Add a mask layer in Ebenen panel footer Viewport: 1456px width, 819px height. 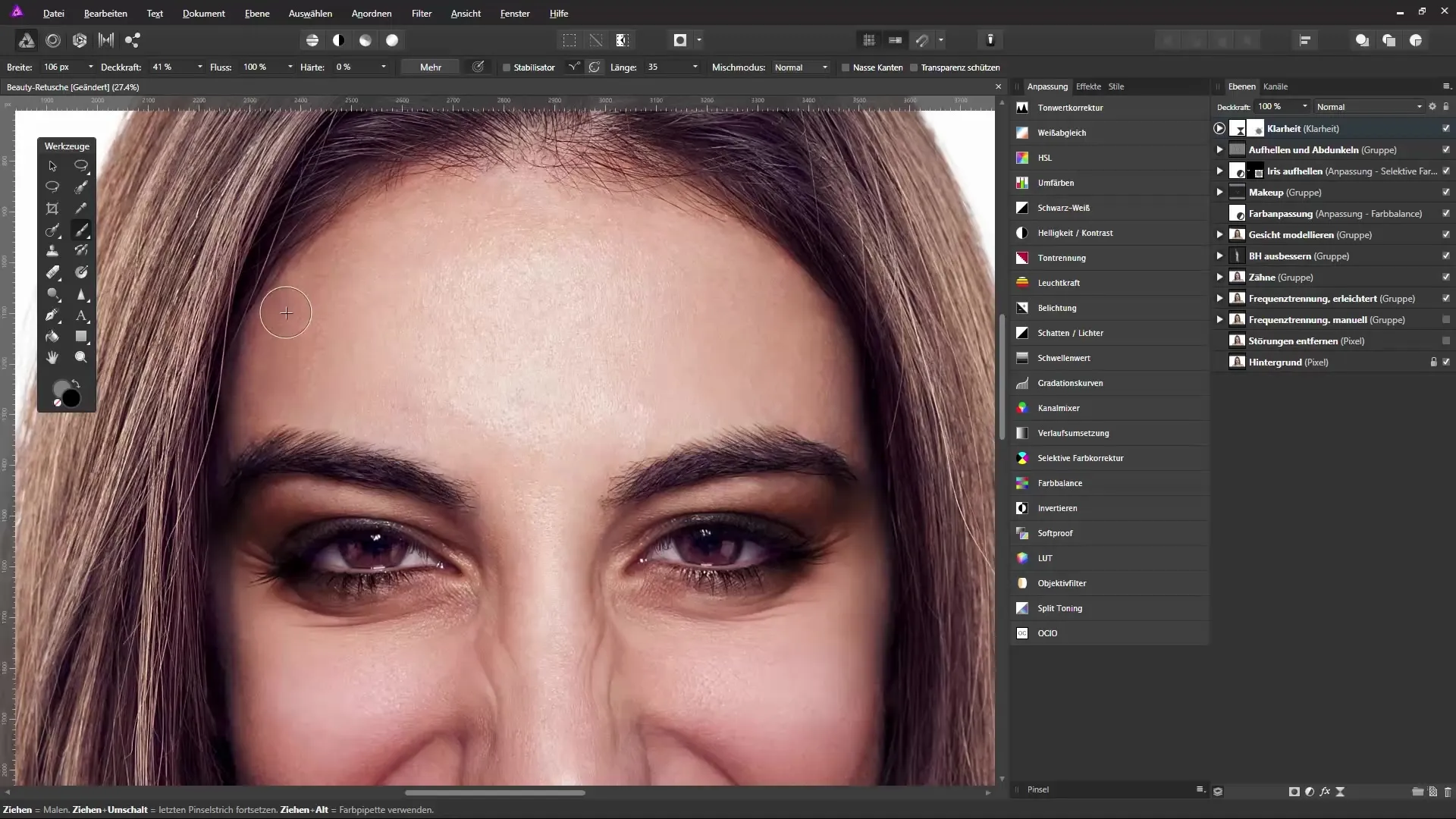1294,791
